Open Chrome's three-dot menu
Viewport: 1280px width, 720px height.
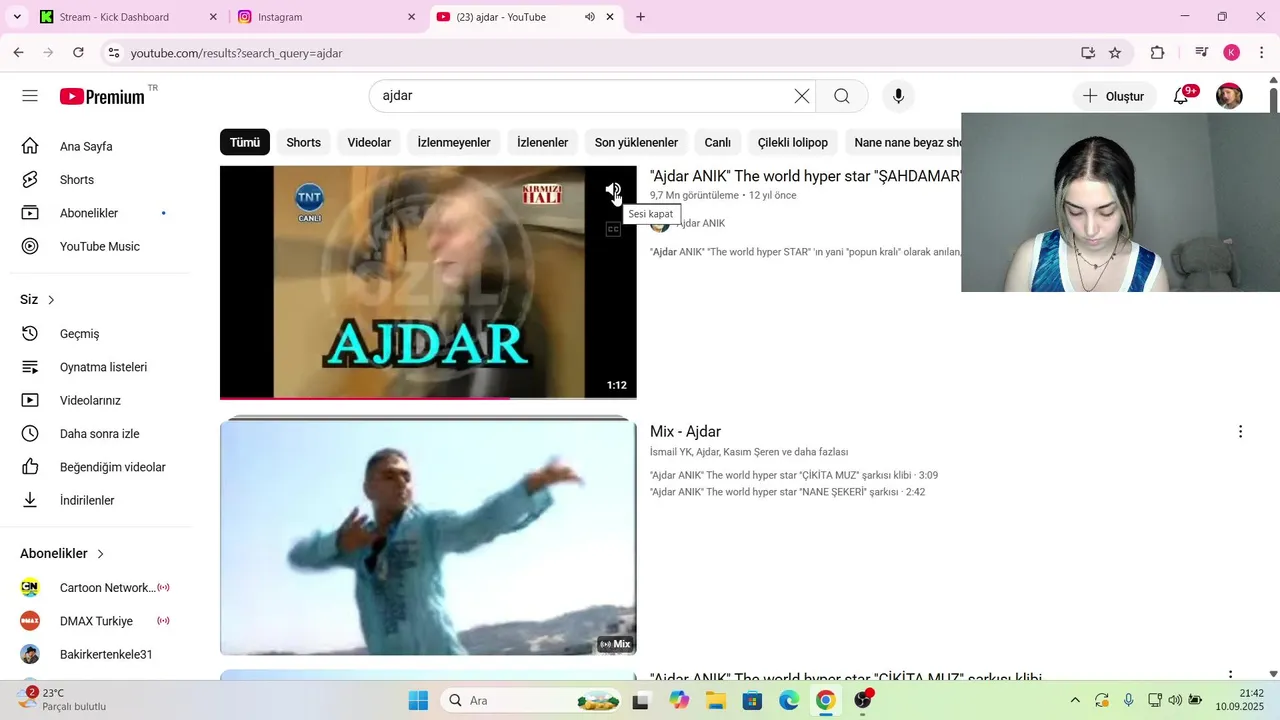point(1261,53)
